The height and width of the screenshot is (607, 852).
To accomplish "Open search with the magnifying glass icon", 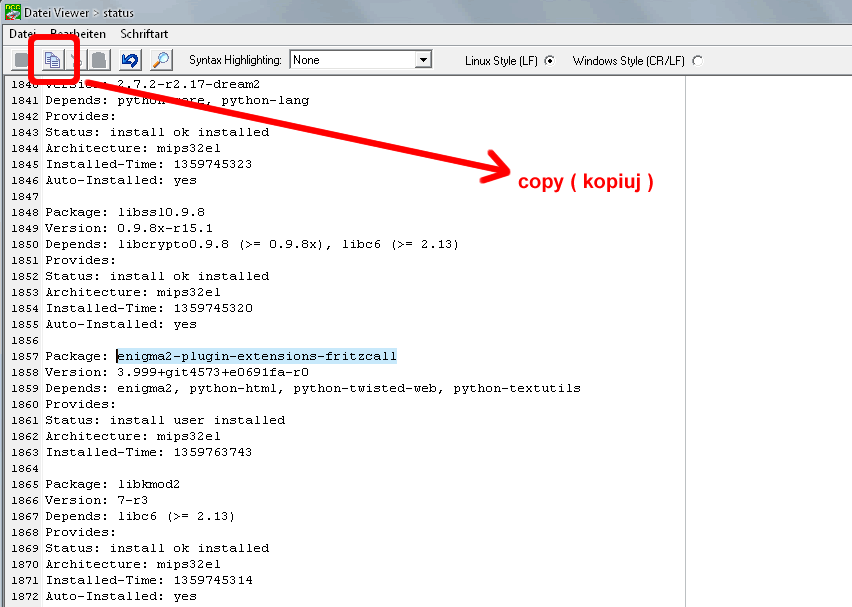I will pyautogui.click(x=161, y=60).
